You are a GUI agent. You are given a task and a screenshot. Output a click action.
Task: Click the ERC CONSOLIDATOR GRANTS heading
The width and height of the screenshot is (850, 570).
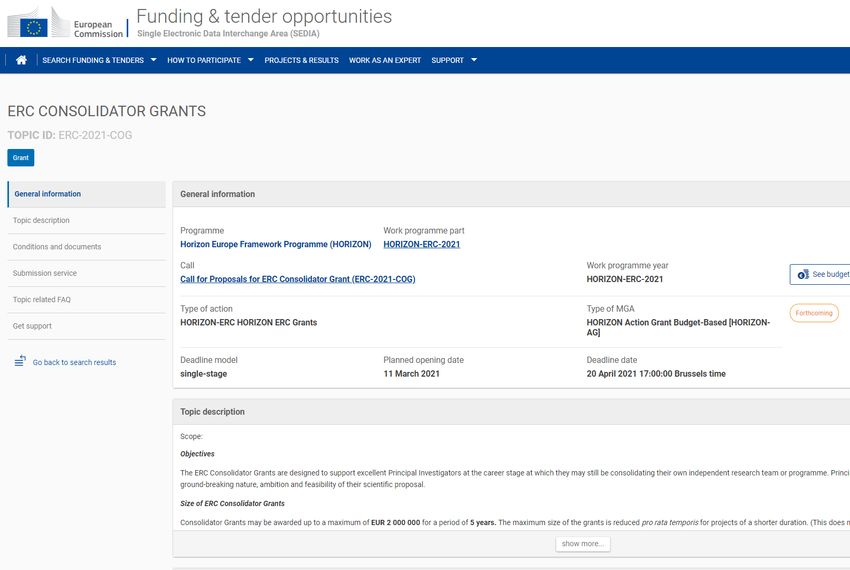pos(107,111)
